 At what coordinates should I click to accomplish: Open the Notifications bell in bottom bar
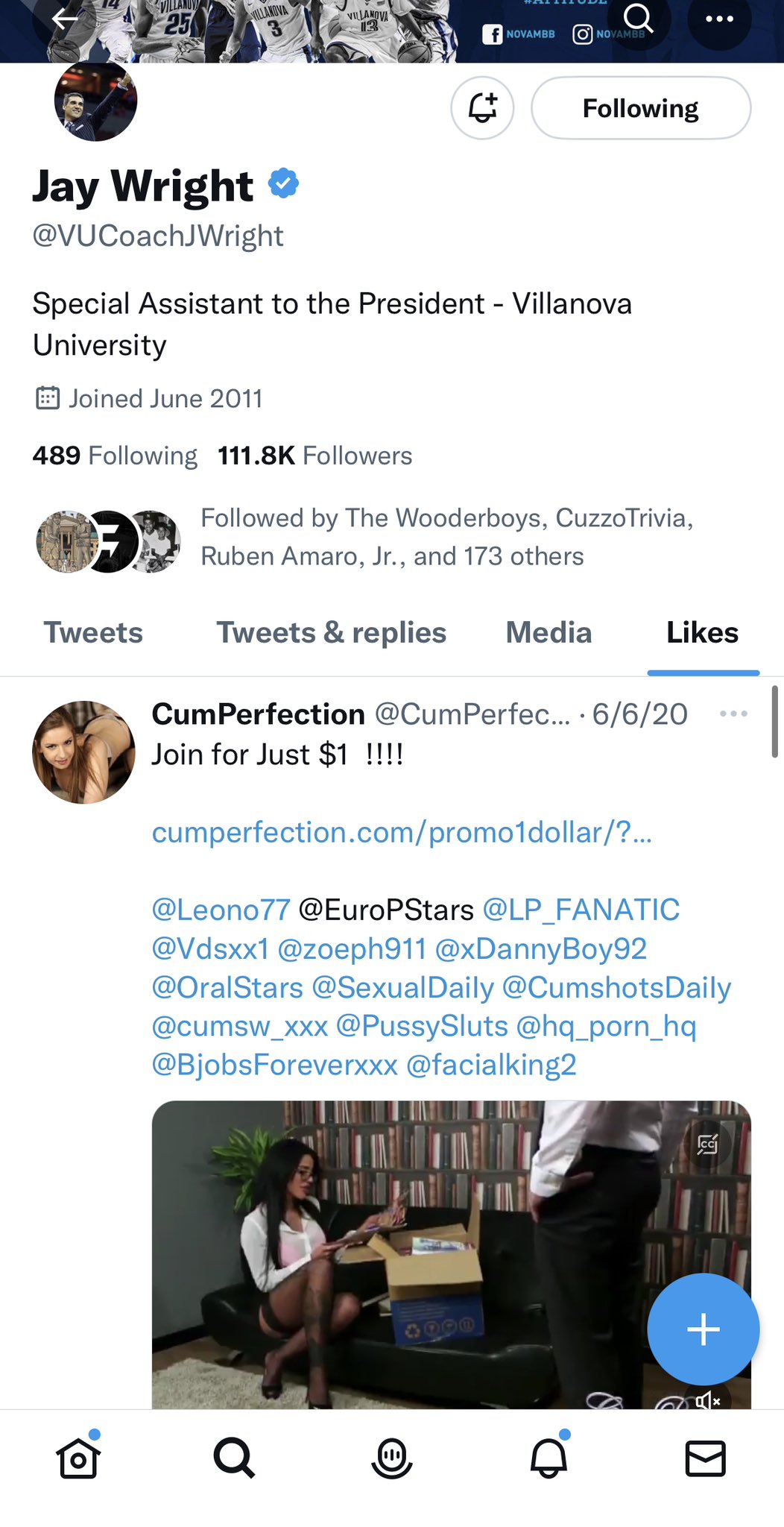(549, 1458)
